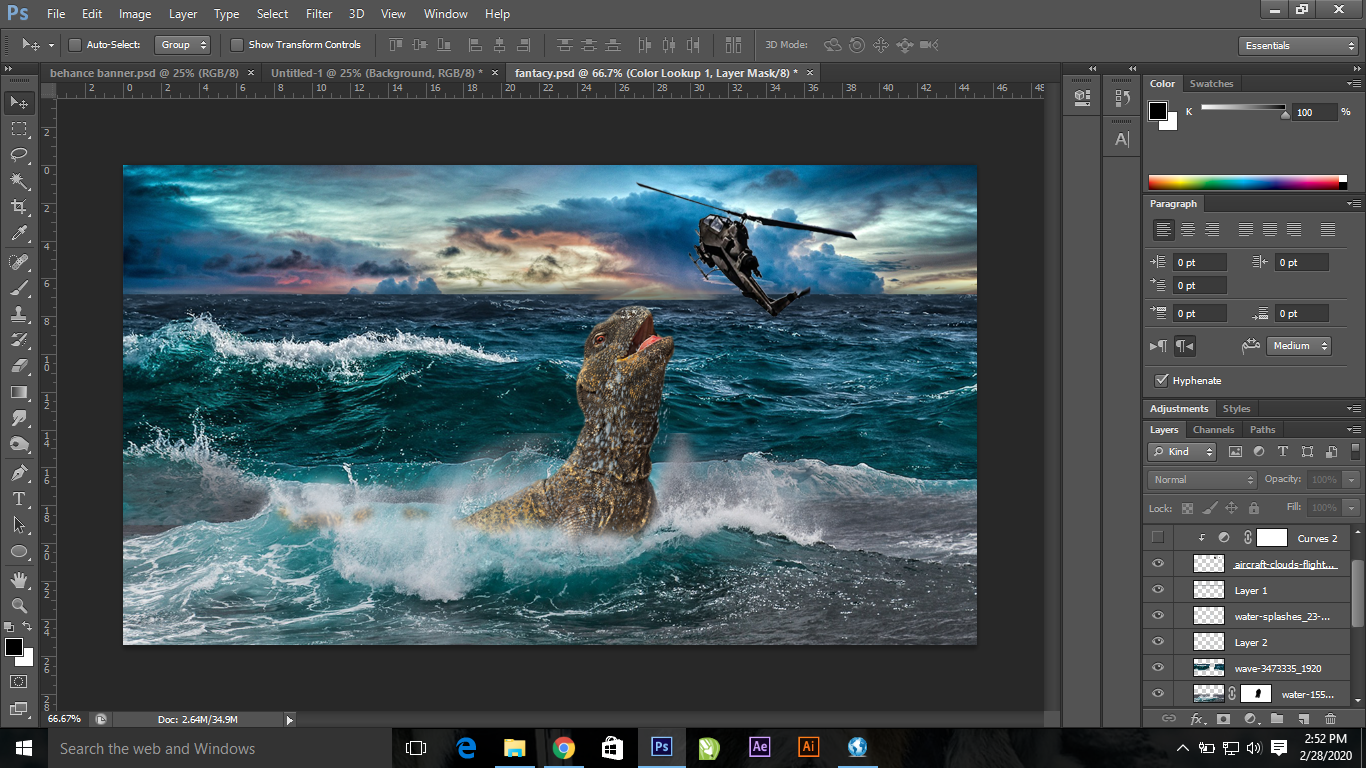
Task: Click the indent left margin input field
Action: (x=1199, y=263)
